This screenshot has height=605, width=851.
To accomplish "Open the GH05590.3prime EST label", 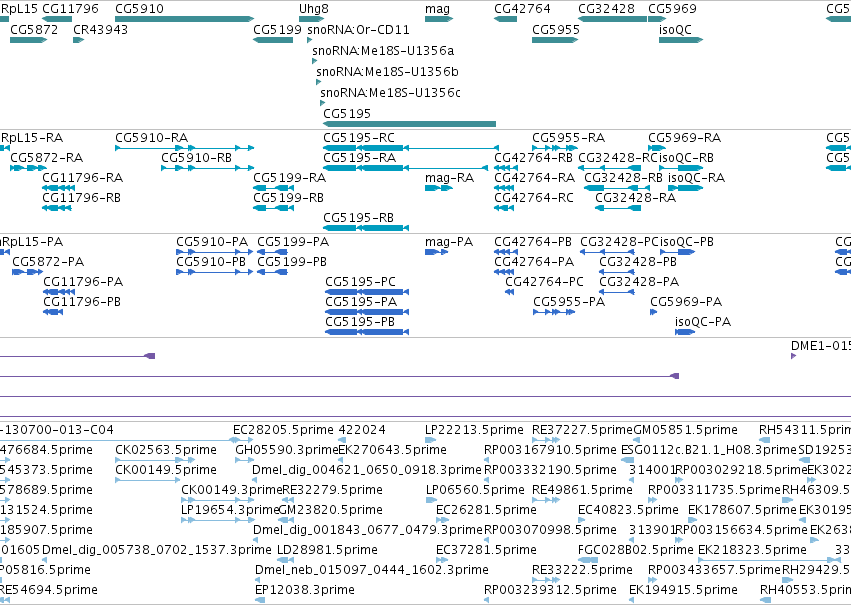I will 286,450.
